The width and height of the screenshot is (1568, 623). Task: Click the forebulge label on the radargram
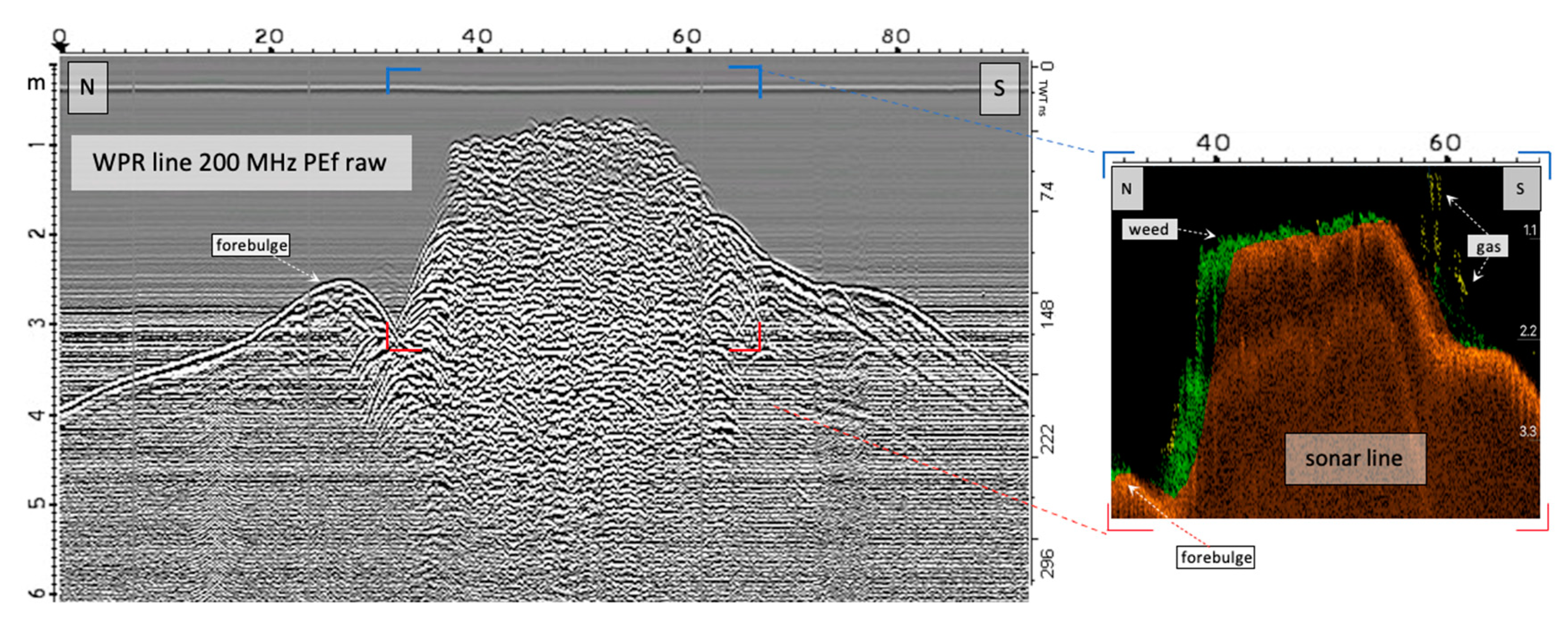pyautogui.click(x=251, y=245)
